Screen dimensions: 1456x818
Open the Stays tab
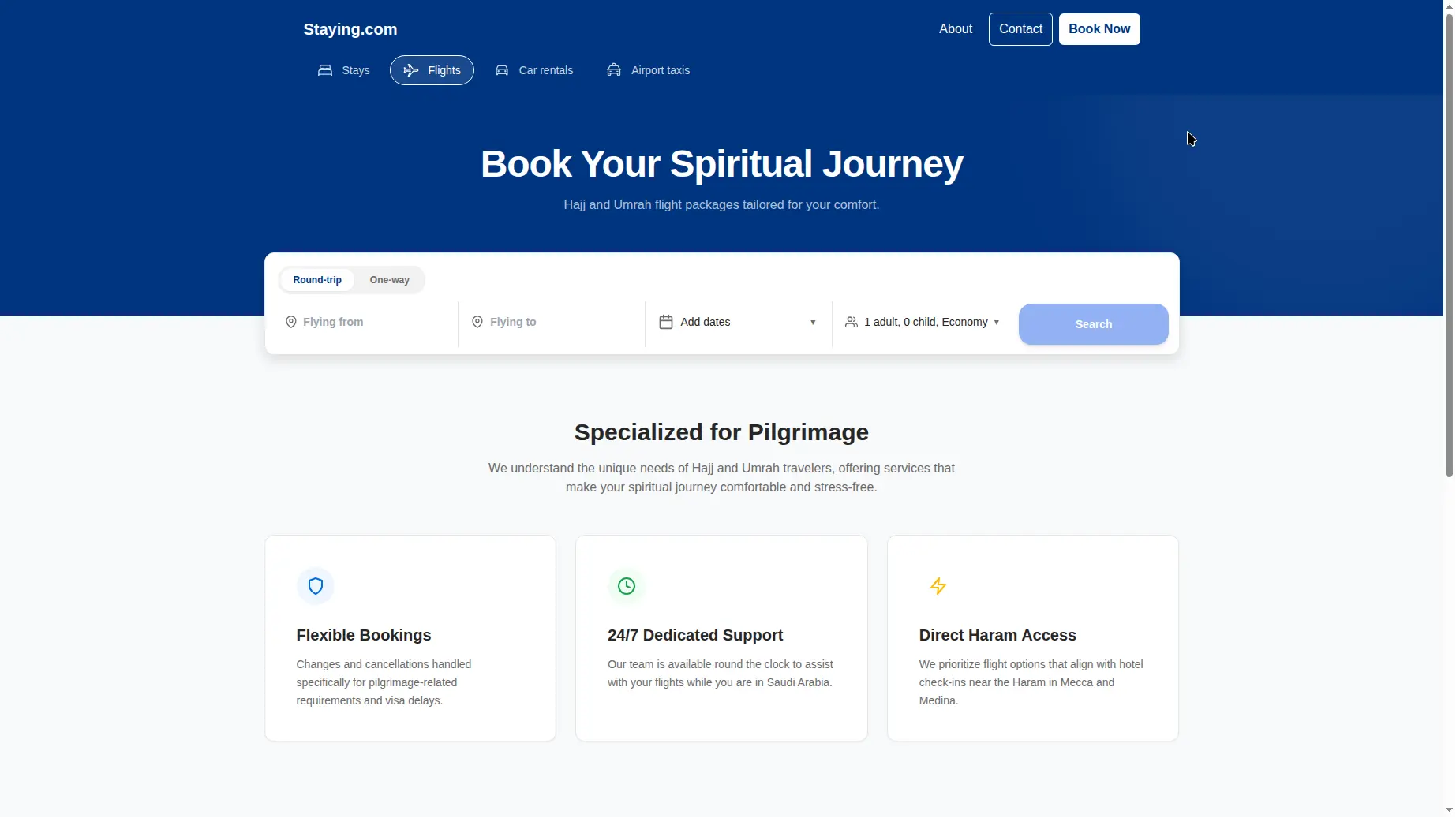tap(343, 70)
